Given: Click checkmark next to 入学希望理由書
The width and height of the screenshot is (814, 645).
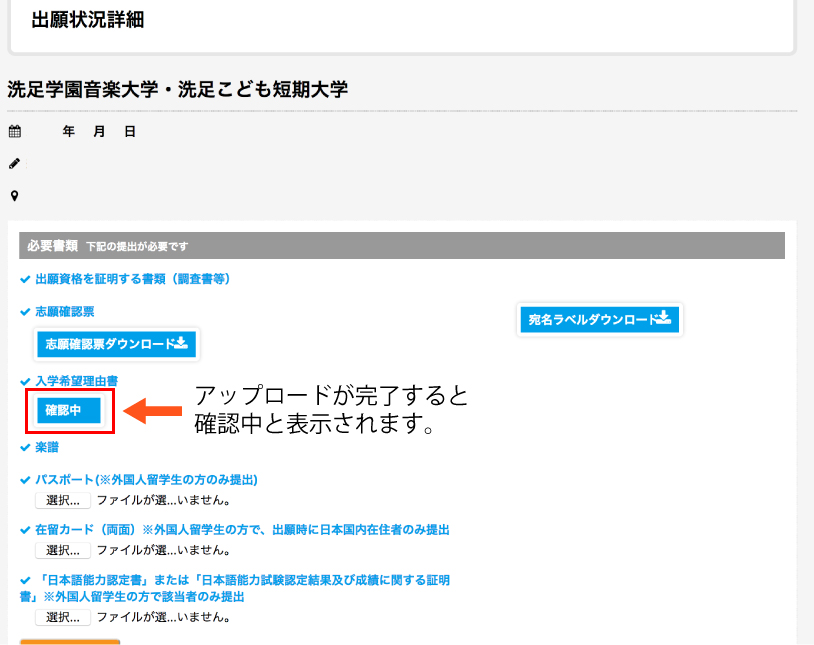Looking at the screenshot, I should pyautogui.click(x=25, y=382).
